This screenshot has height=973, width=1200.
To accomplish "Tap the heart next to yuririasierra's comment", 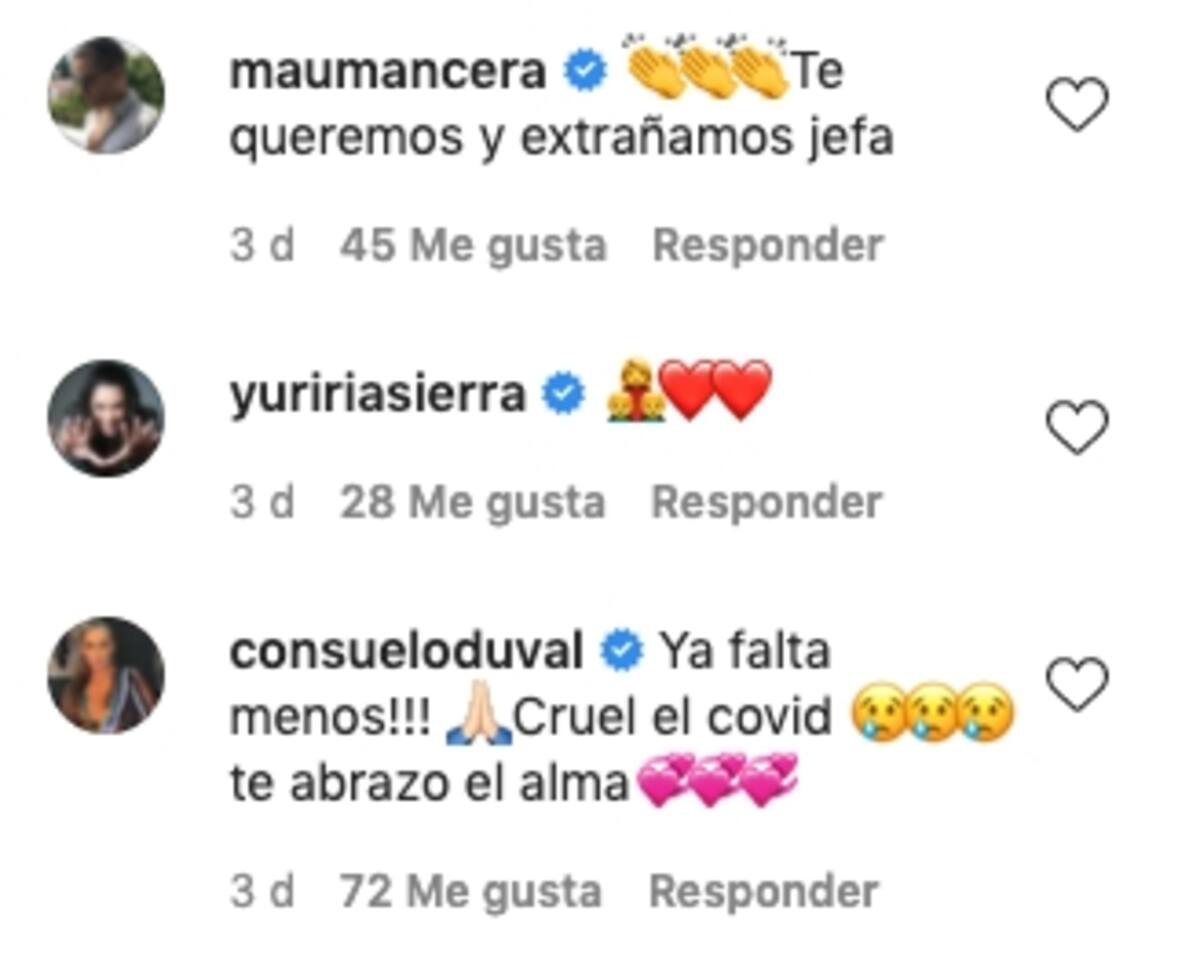I will point(1077,427).
